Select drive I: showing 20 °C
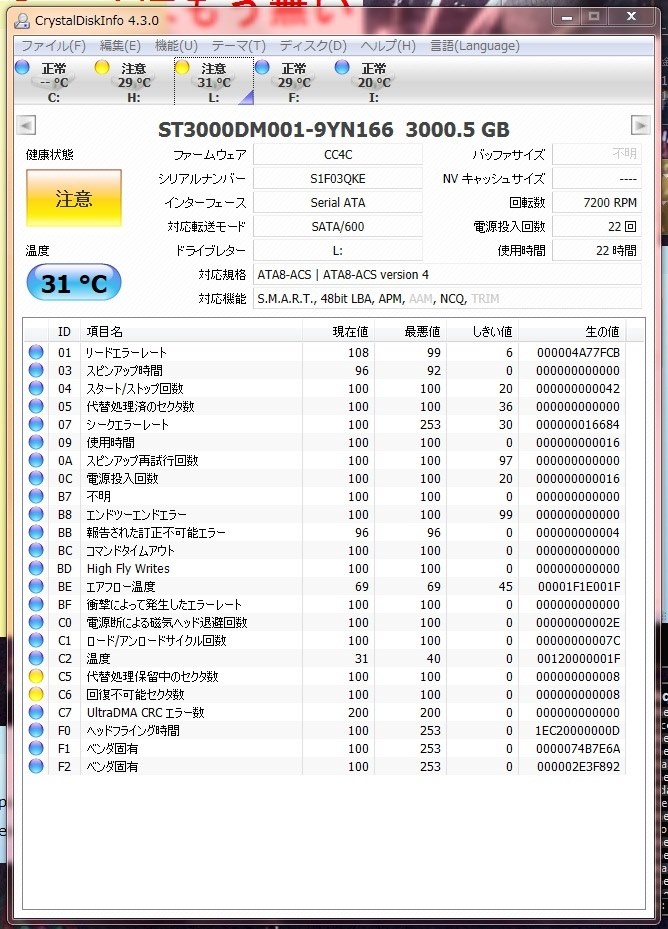668x929 pixels. 373,82
